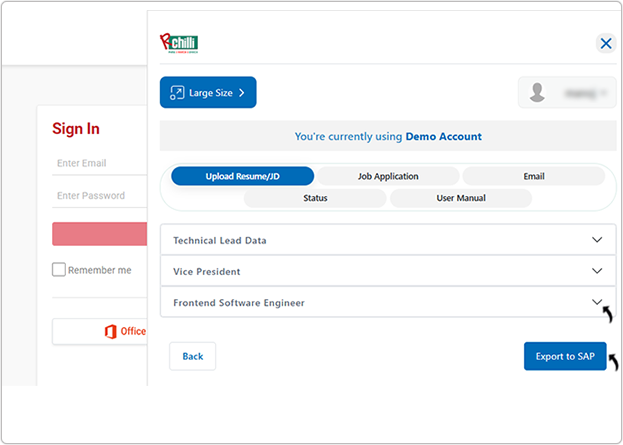Click the Large Size button
Viewport: 623px width, 445px height.
[x=208, y=93]
